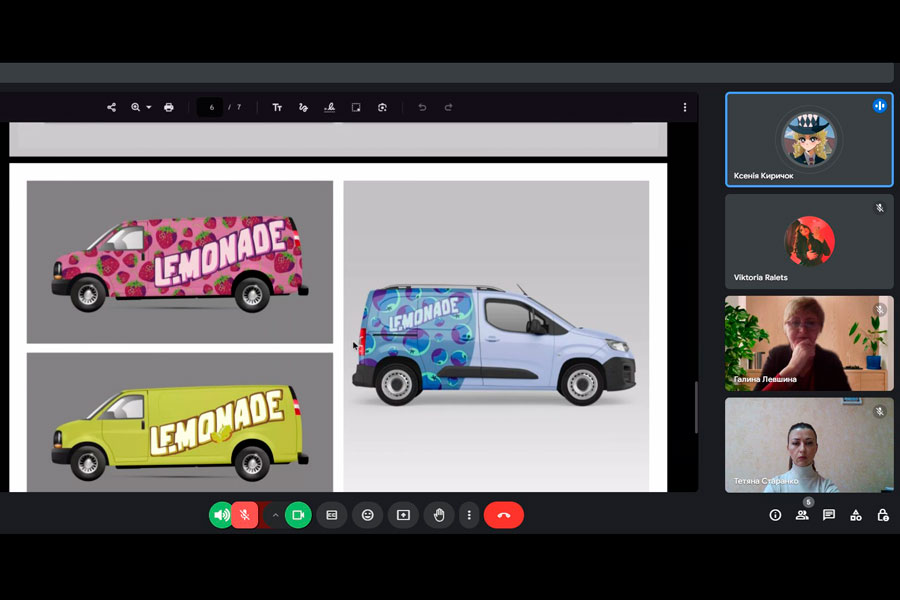900x600 pixels.
Task: Leave the call with the red hang-up button
Action: coord(504,515)
